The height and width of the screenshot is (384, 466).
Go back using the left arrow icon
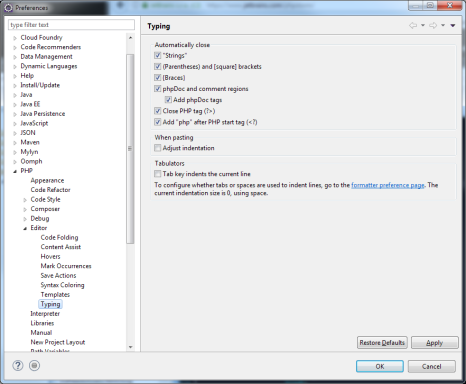click(x=413, y=25)
